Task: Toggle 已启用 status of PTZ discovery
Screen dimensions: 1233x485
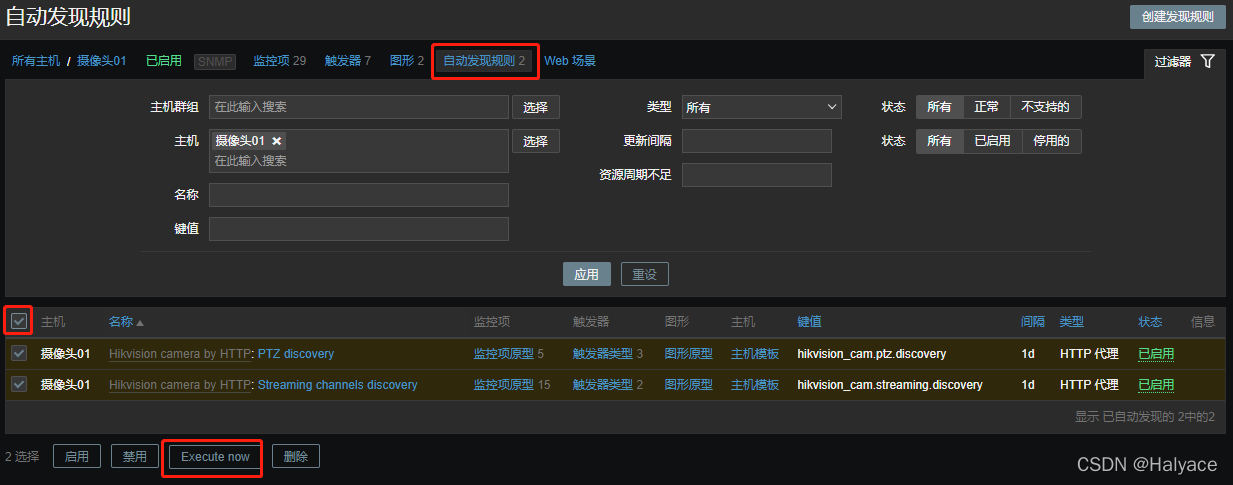Action: pyautogui.click(x=1156, y=354)
